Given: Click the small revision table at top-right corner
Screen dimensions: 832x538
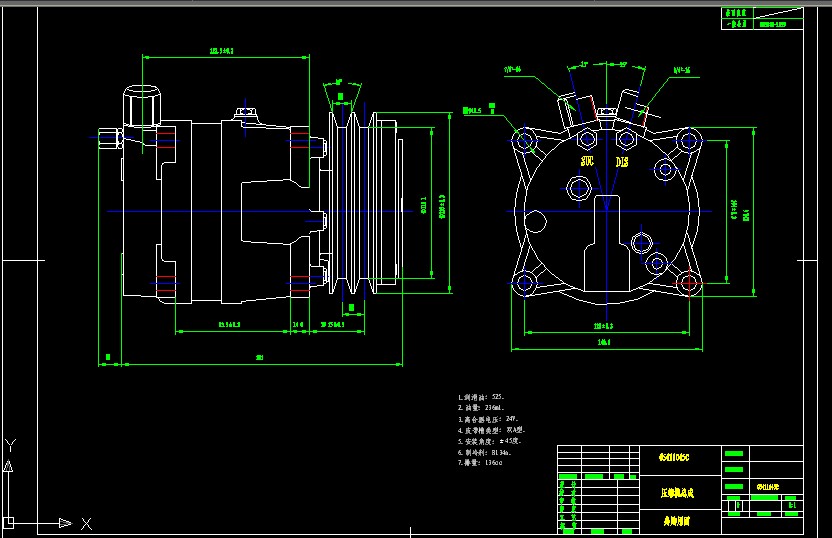Looking at the screenshot, I should point(761,18).
